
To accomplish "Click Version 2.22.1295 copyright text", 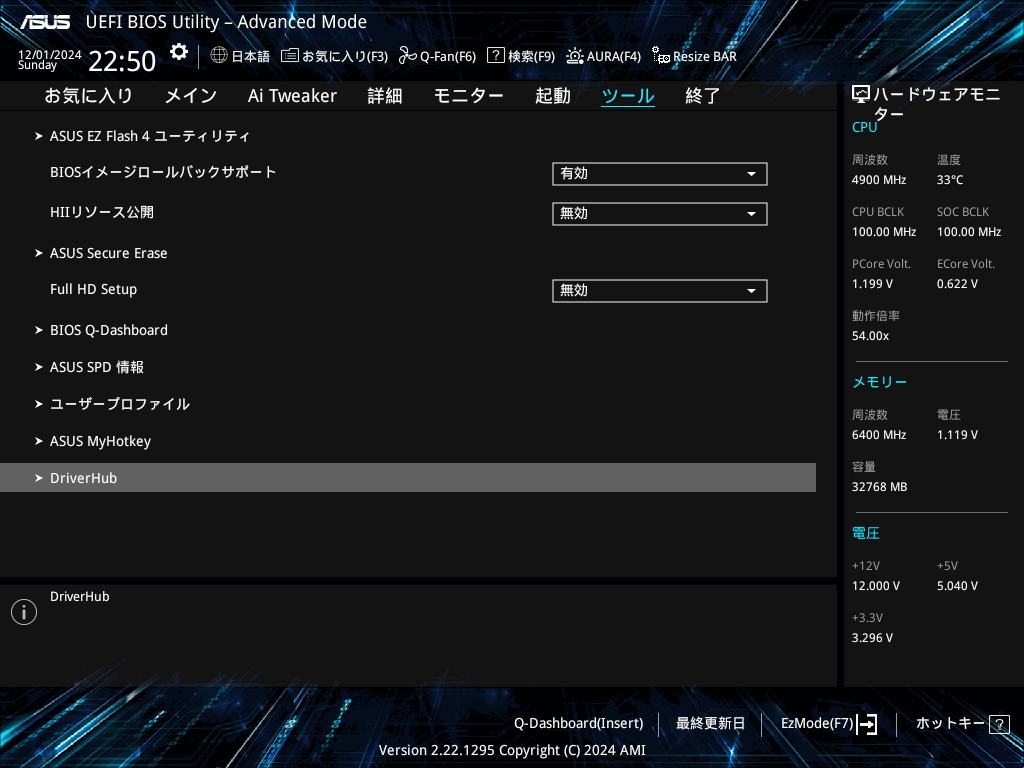I will (x=512, y=750).
